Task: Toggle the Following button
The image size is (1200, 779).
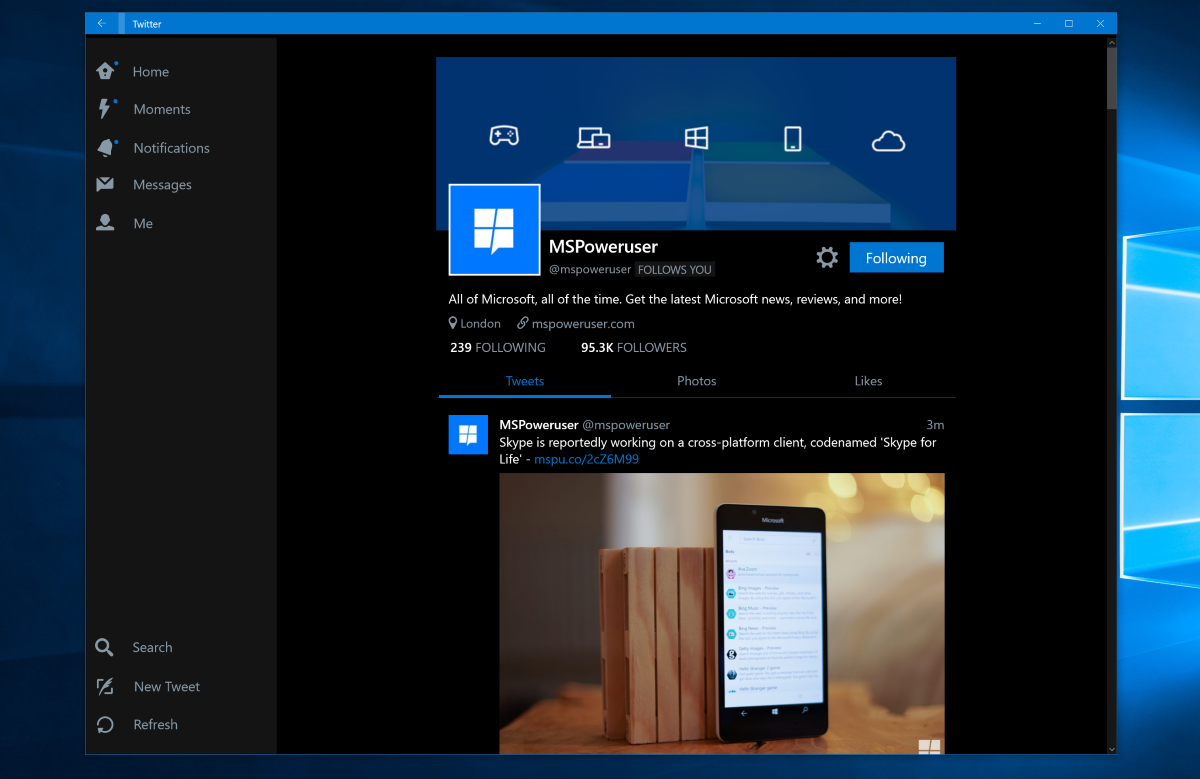Action: (896, 258)
